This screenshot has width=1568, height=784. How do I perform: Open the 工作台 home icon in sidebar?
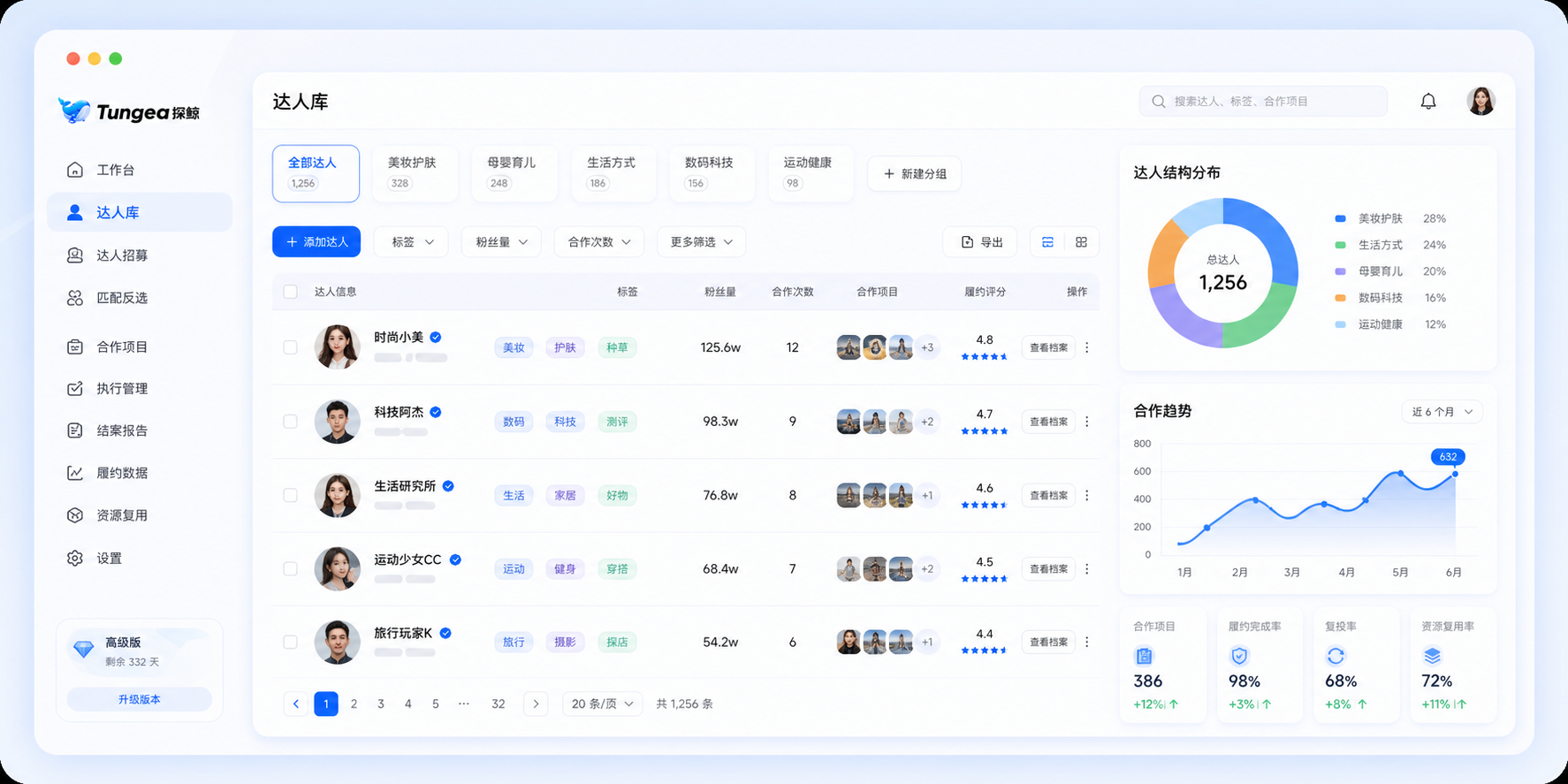point(75,170)
